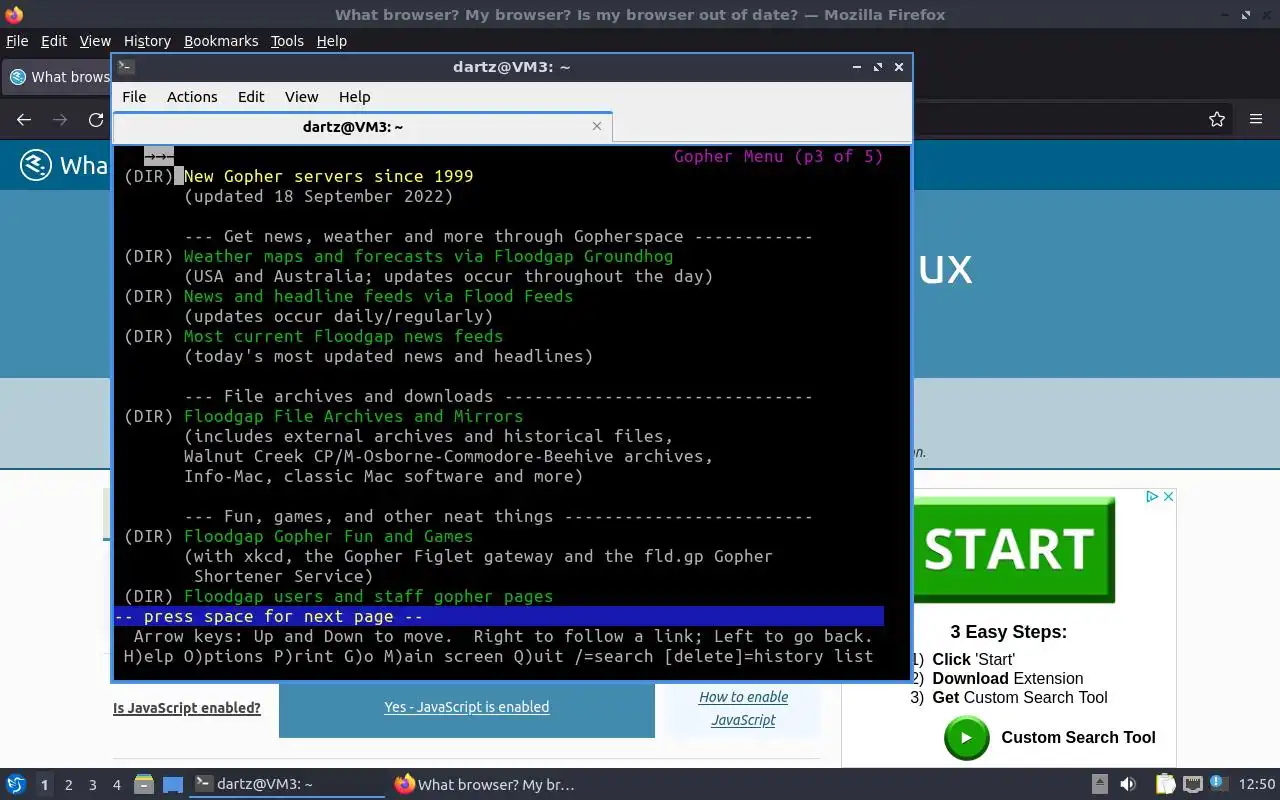Open Firefox's File menu

pyautogui.click(x=17, y=41)
